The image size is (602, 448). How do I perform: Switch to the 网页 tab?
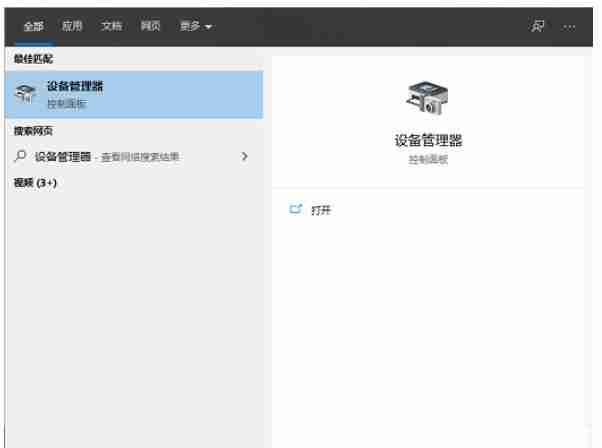[x=150, y=26]
